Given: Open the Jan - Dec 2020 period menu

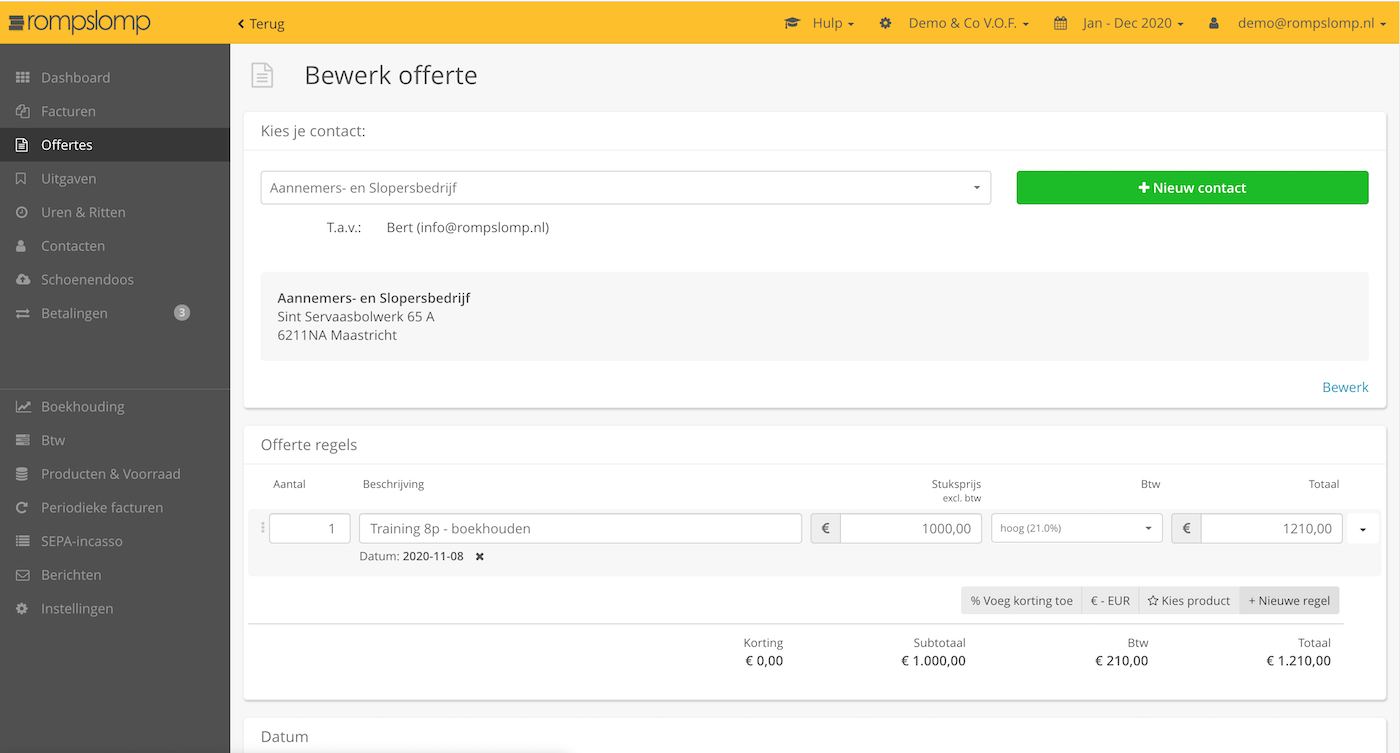Looking at the screenshot, I should tap(1119, 23).
